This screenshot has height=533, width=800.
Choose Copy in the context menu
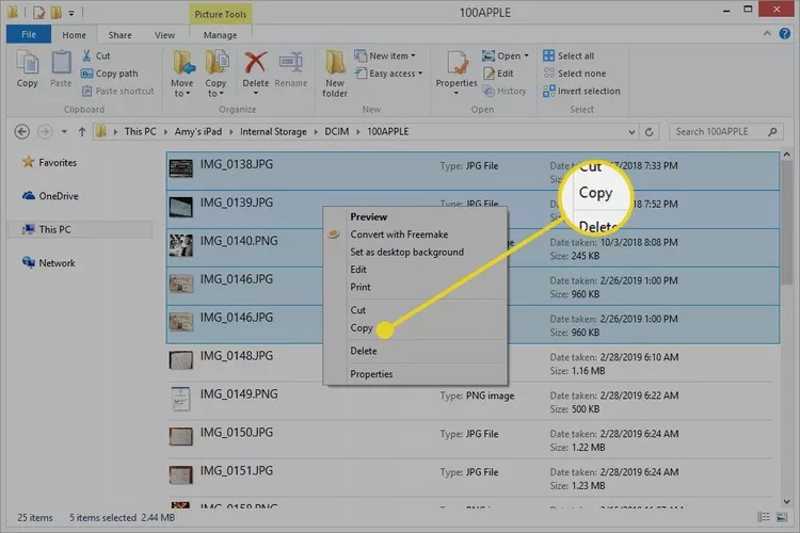coord(362,328)
